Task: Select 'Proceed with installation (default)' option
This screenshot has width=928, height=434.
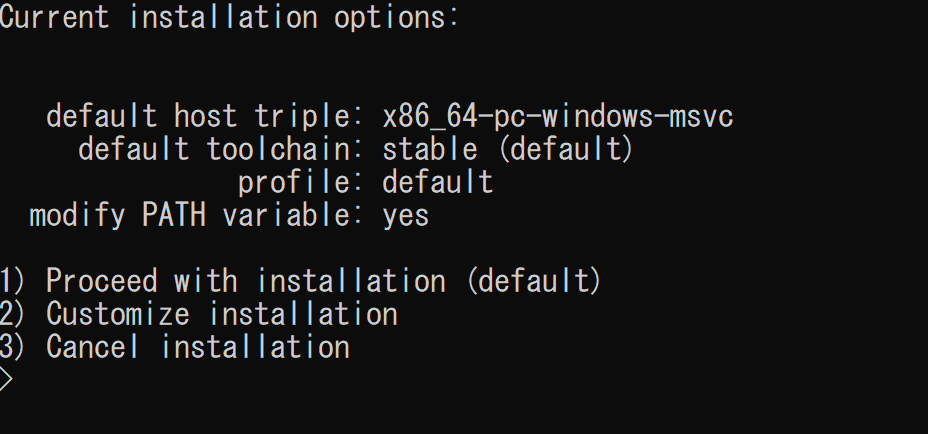Action: coord(301,281)
